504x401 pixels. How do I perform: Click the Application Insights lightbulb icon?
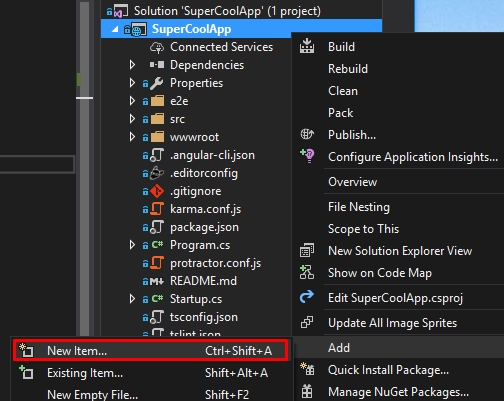click(307, 156)
